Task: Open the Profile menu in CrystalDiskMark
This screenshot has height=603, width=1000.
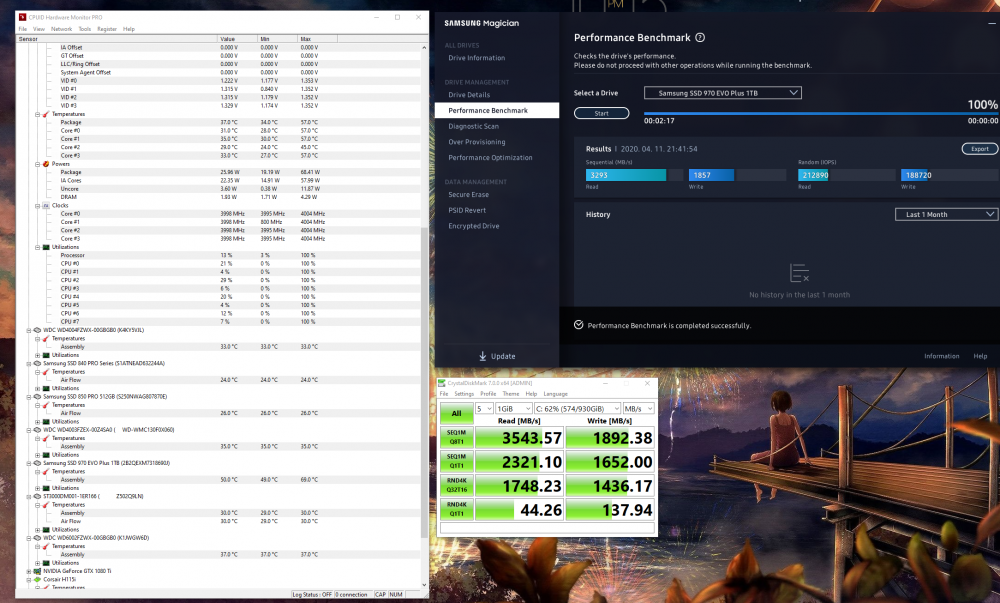Action: [488, 394]
